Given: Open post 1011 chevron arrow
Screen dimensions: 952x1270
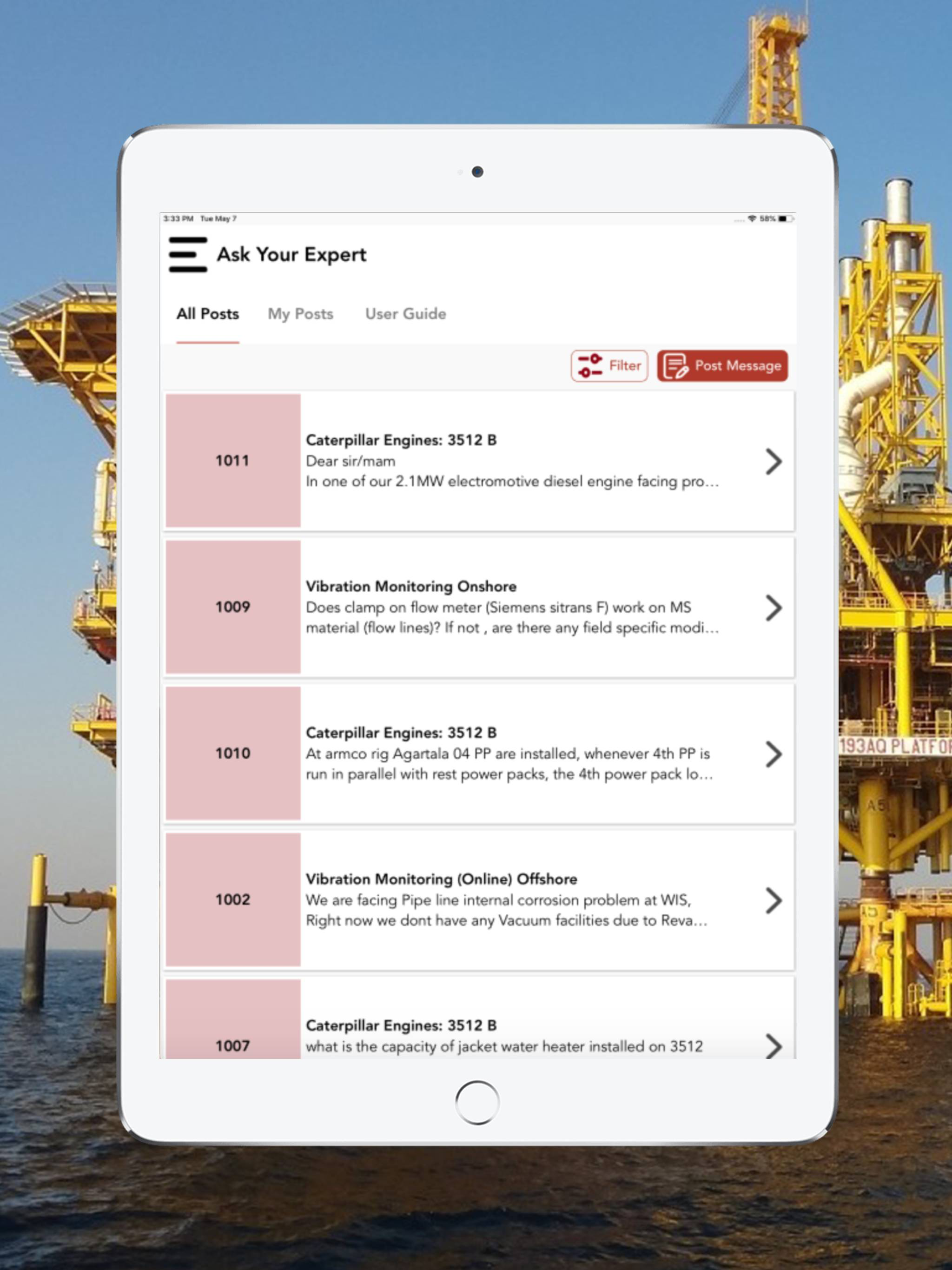Looking at the screenshot, I should (773, 462).
